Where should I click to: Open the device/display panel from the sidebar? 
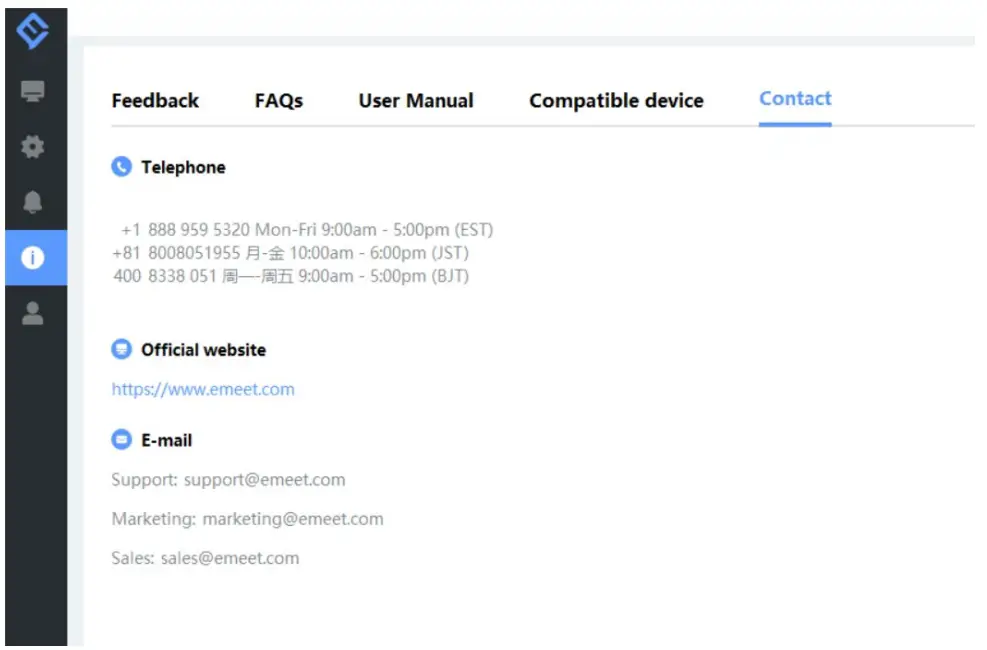[x=33, y=91]
